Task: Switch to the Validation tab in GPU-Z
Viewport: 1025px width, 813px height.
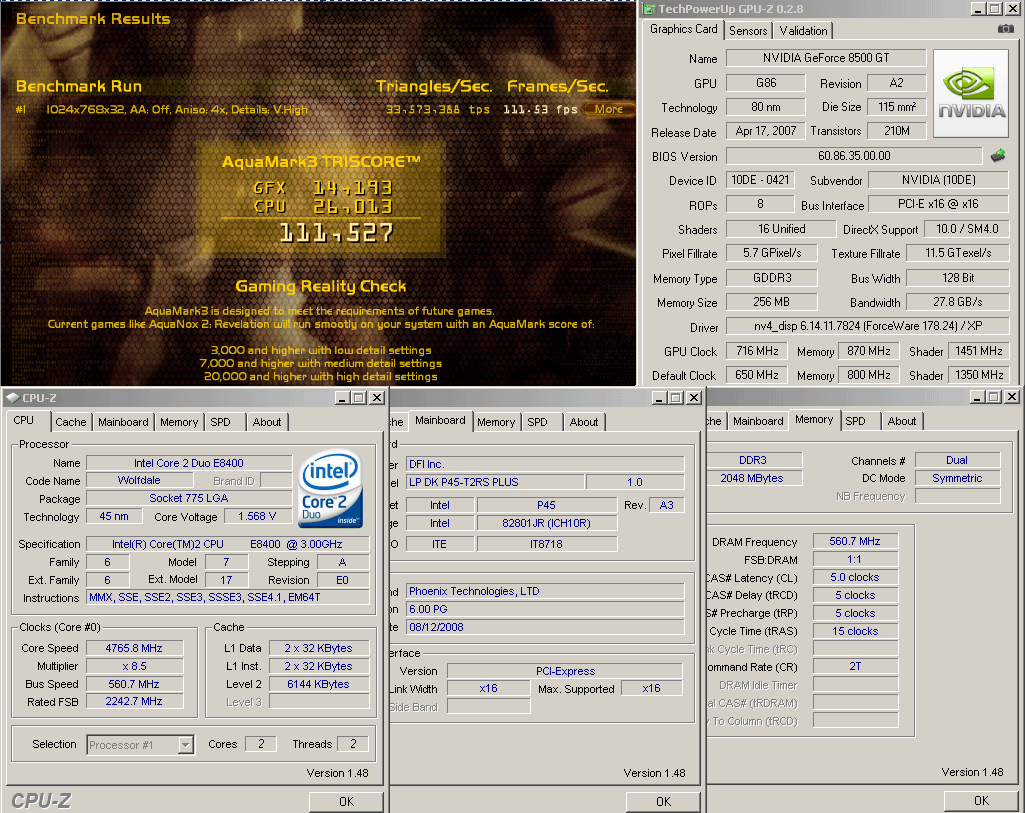Action: coord(803,31)
